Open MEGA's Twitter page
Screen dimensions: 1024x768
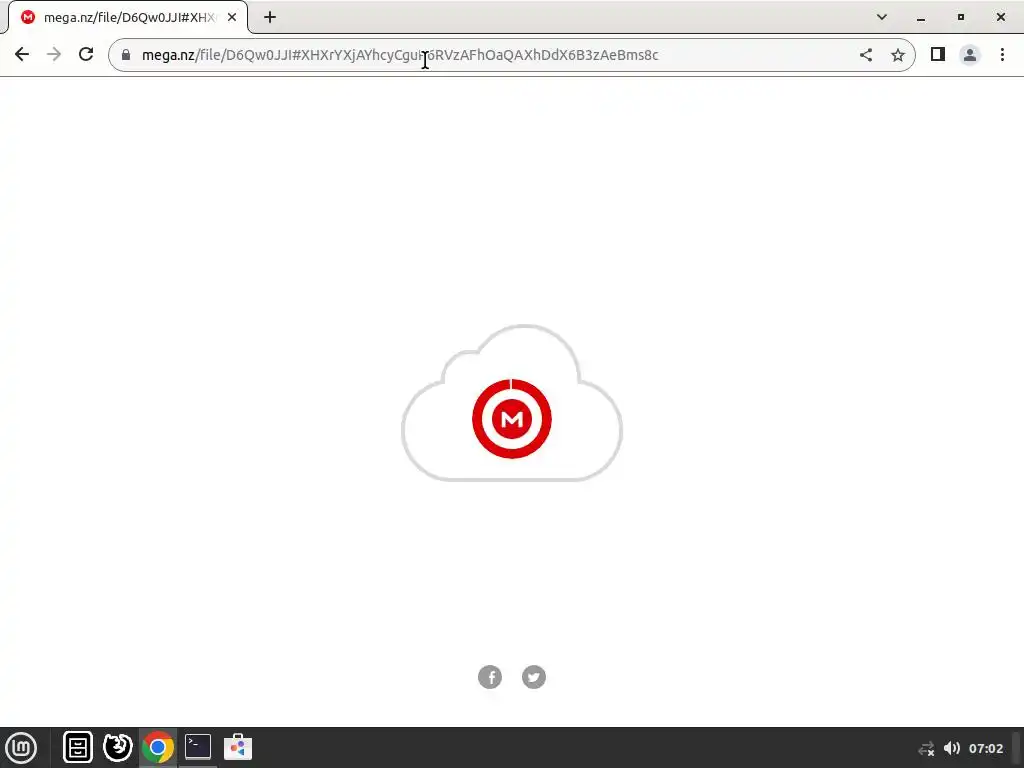pos(534,677)
